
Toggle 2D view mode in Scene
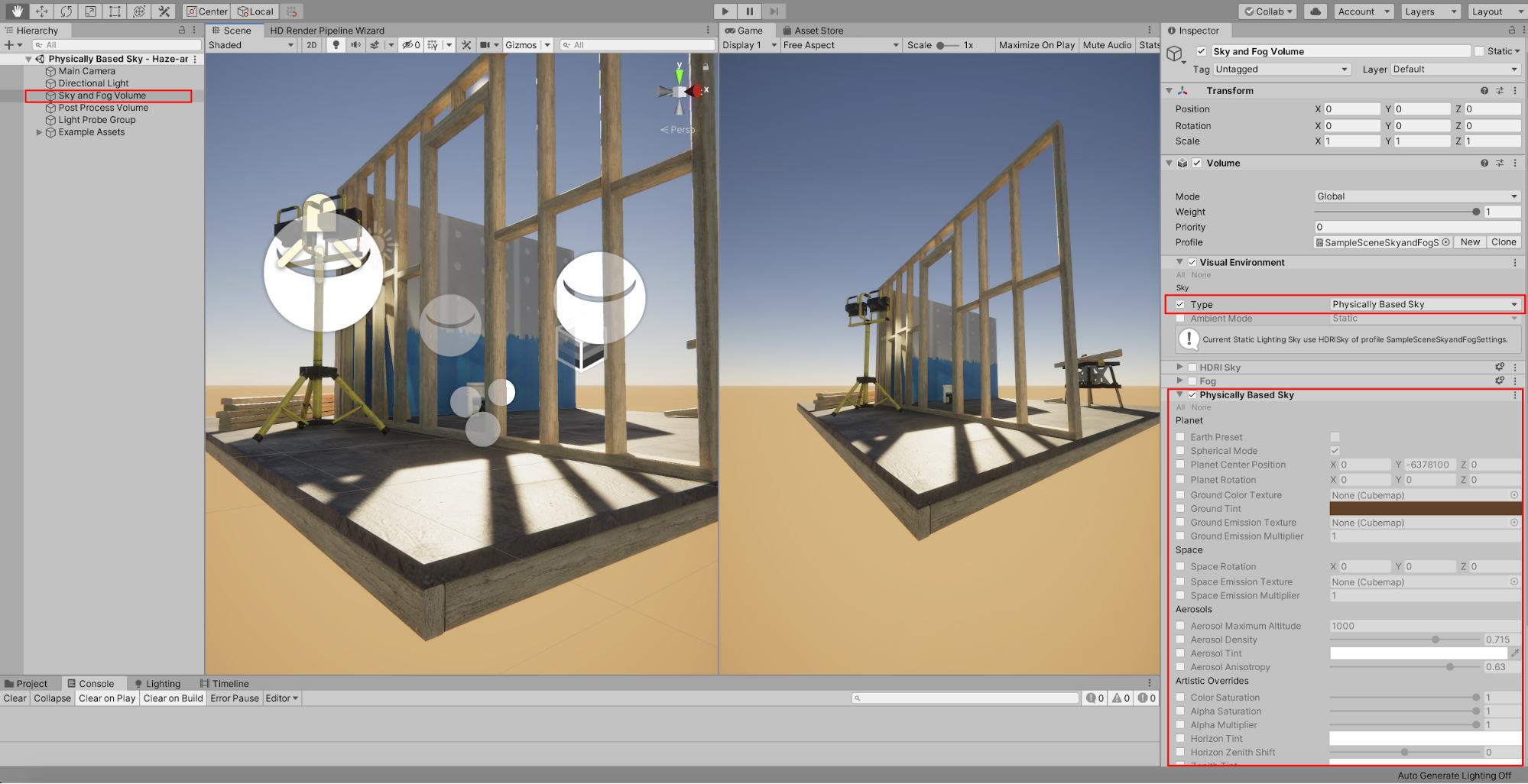(311, 45)
